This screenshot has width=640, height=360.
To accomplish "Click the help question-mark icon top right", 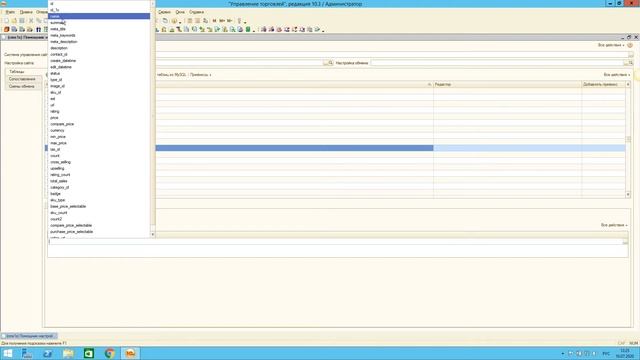I will pyautogui.click(x=630, y=45).
